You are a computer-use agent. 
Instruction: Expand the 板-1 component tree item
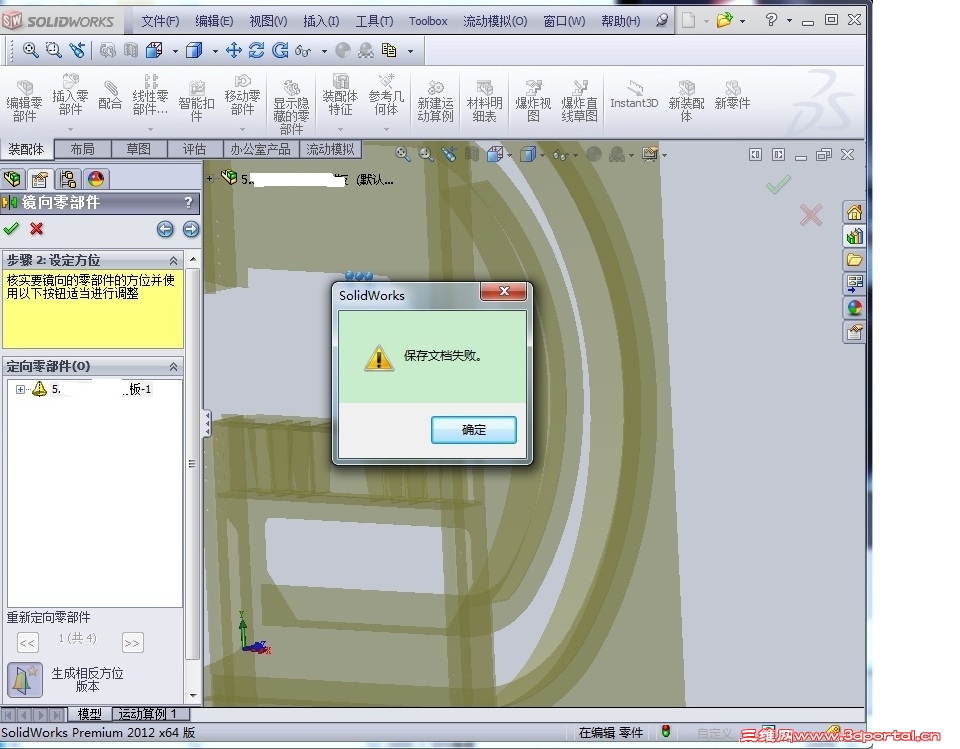20,389
